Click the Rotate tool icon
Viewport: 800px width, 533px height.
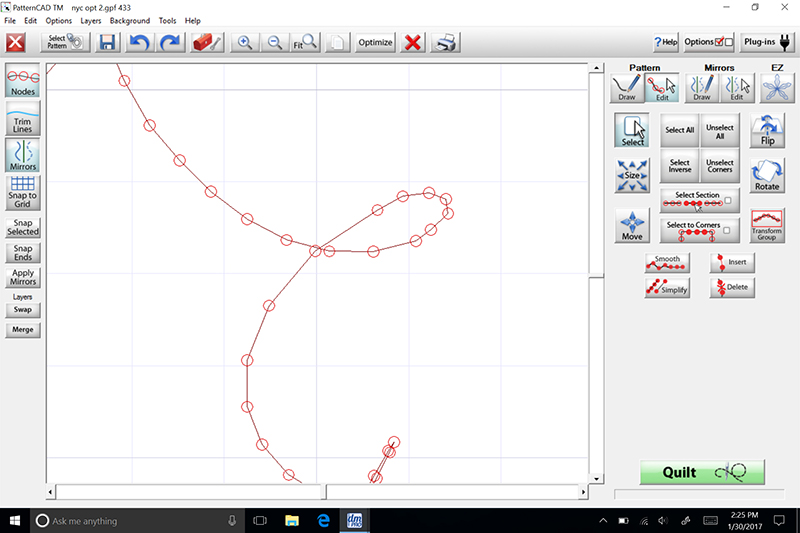[767, 174]
